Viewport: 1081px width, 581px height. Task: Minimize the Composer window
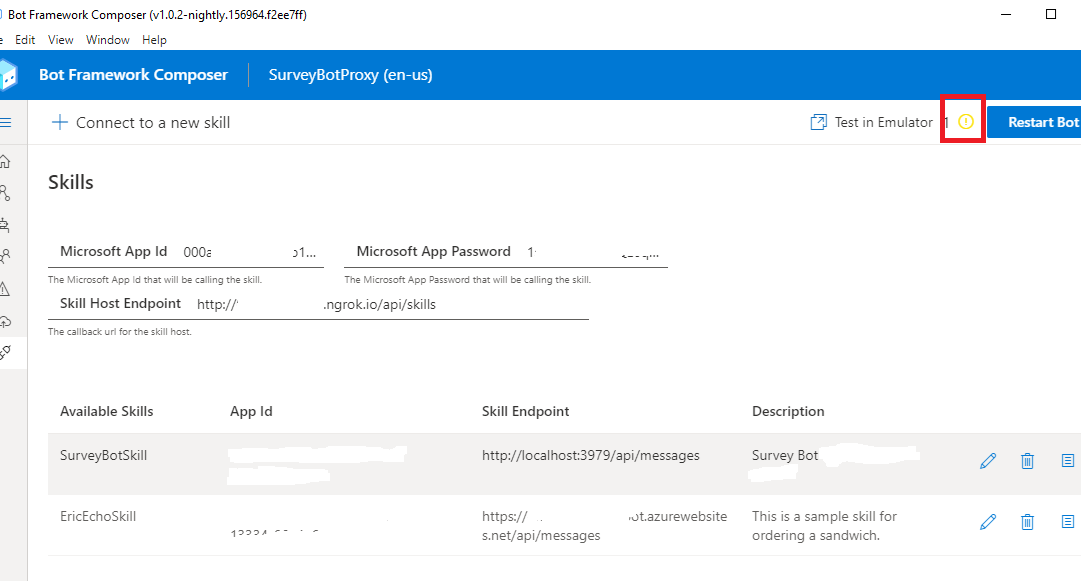pyautogui.click(x=1006, y=14)
